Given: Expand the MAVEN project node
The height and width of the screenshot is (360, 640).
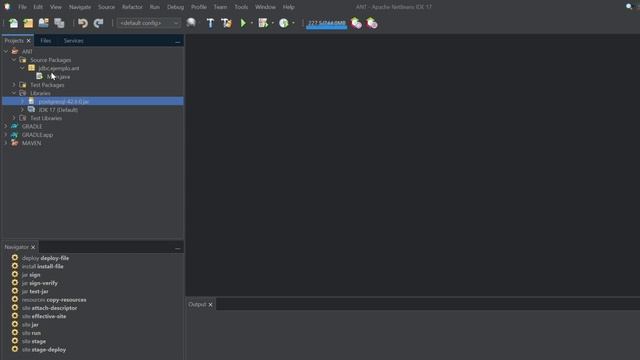Looking at the screenshot, I should 6,143.
